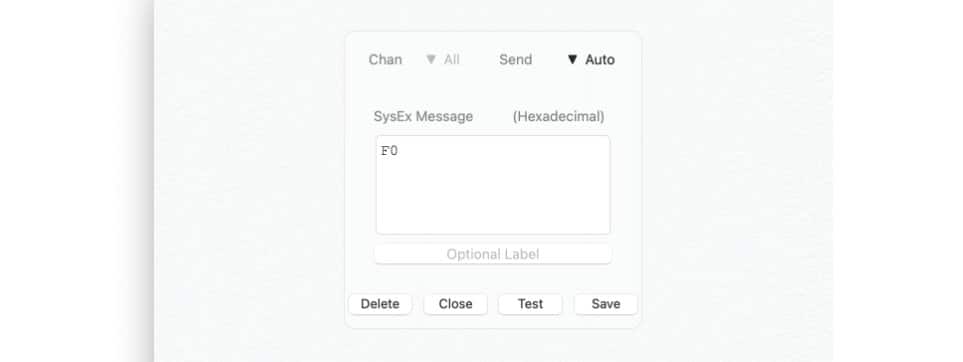Test the SysEx message

pyautogui.click(x=530, y=304)
